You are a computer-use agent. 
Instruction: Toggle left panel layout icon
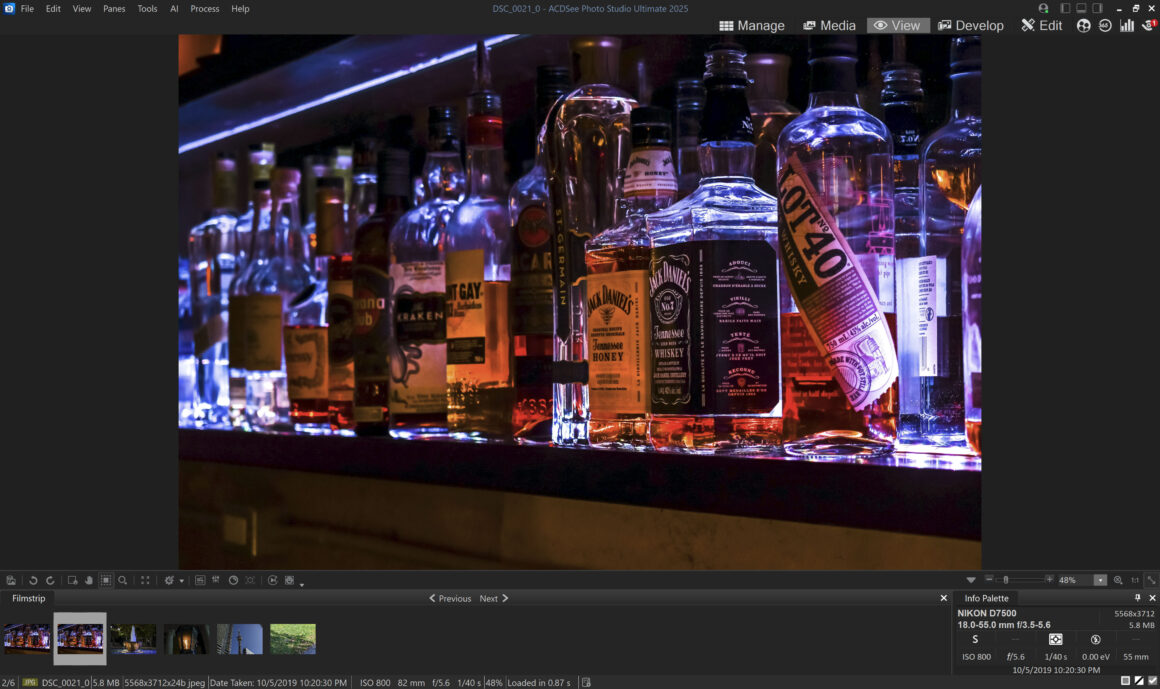[1065, 8]
